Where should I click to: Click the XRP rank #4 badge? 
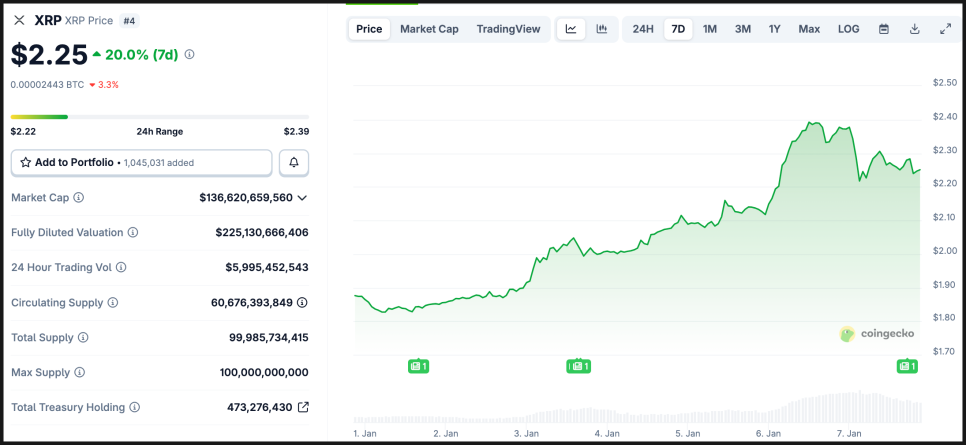(x=131, y=20)
